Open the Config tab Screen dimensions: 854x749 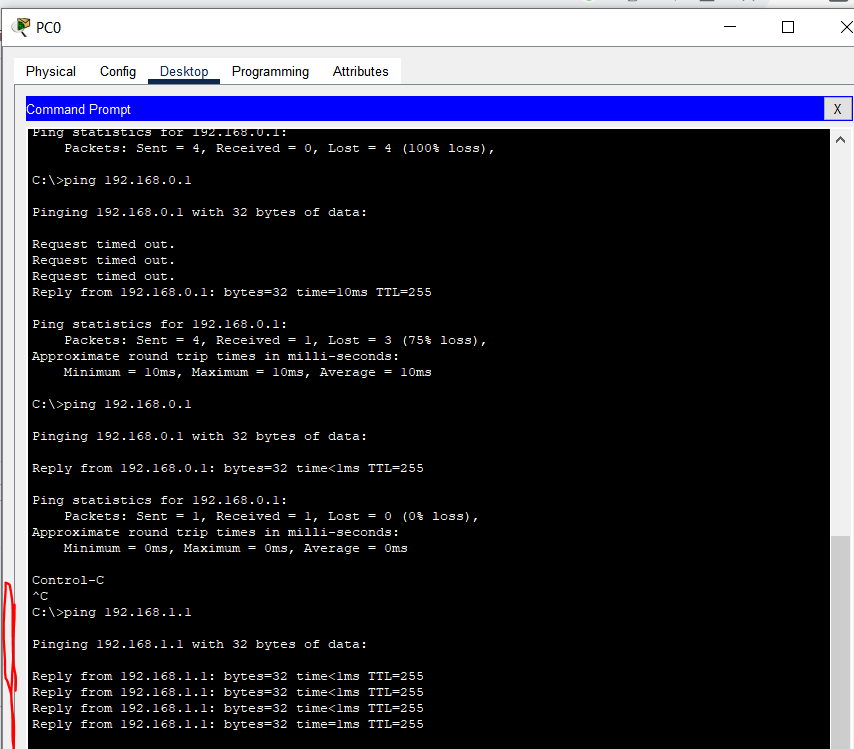click(x=117, y=71)
